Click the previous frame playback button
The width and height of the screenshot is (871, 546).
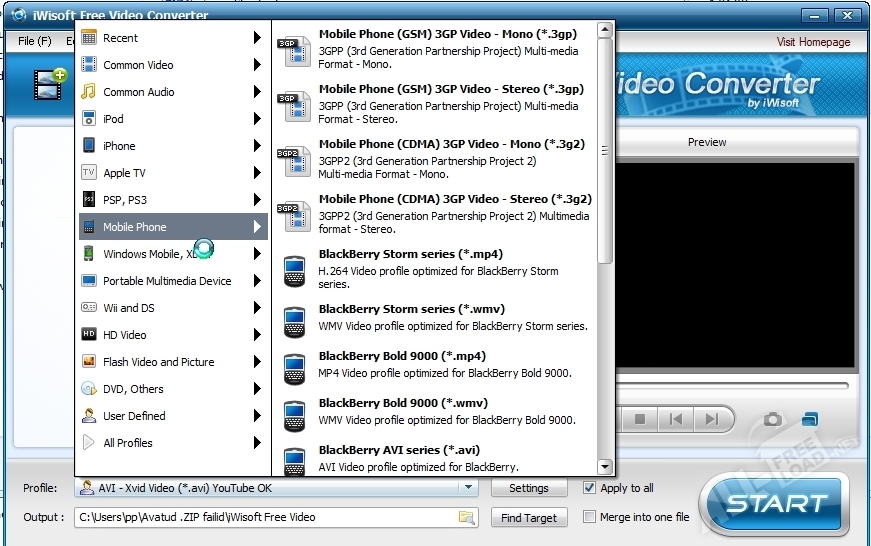point(676,419)
